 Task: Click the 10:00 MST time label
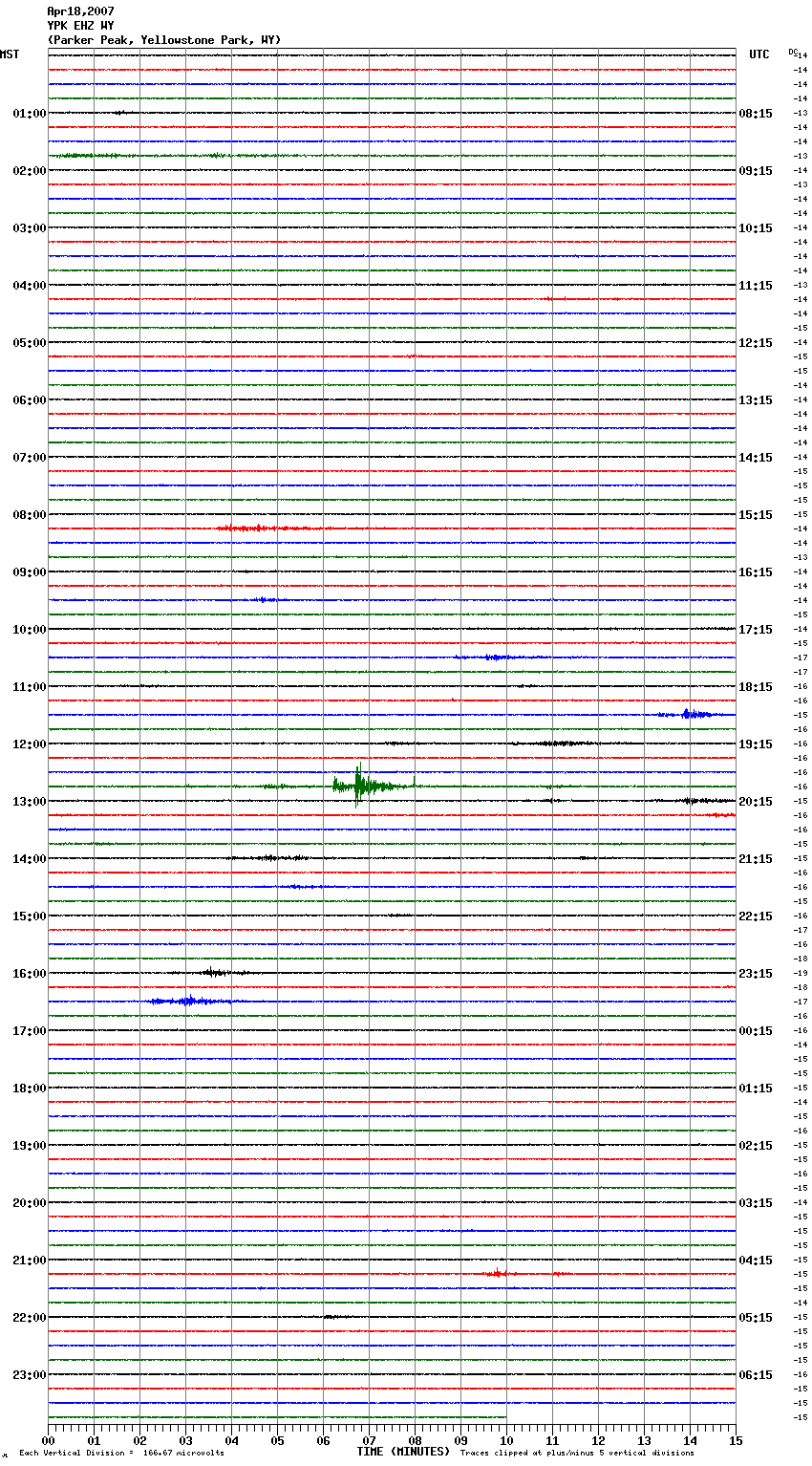tap(29, 630)
